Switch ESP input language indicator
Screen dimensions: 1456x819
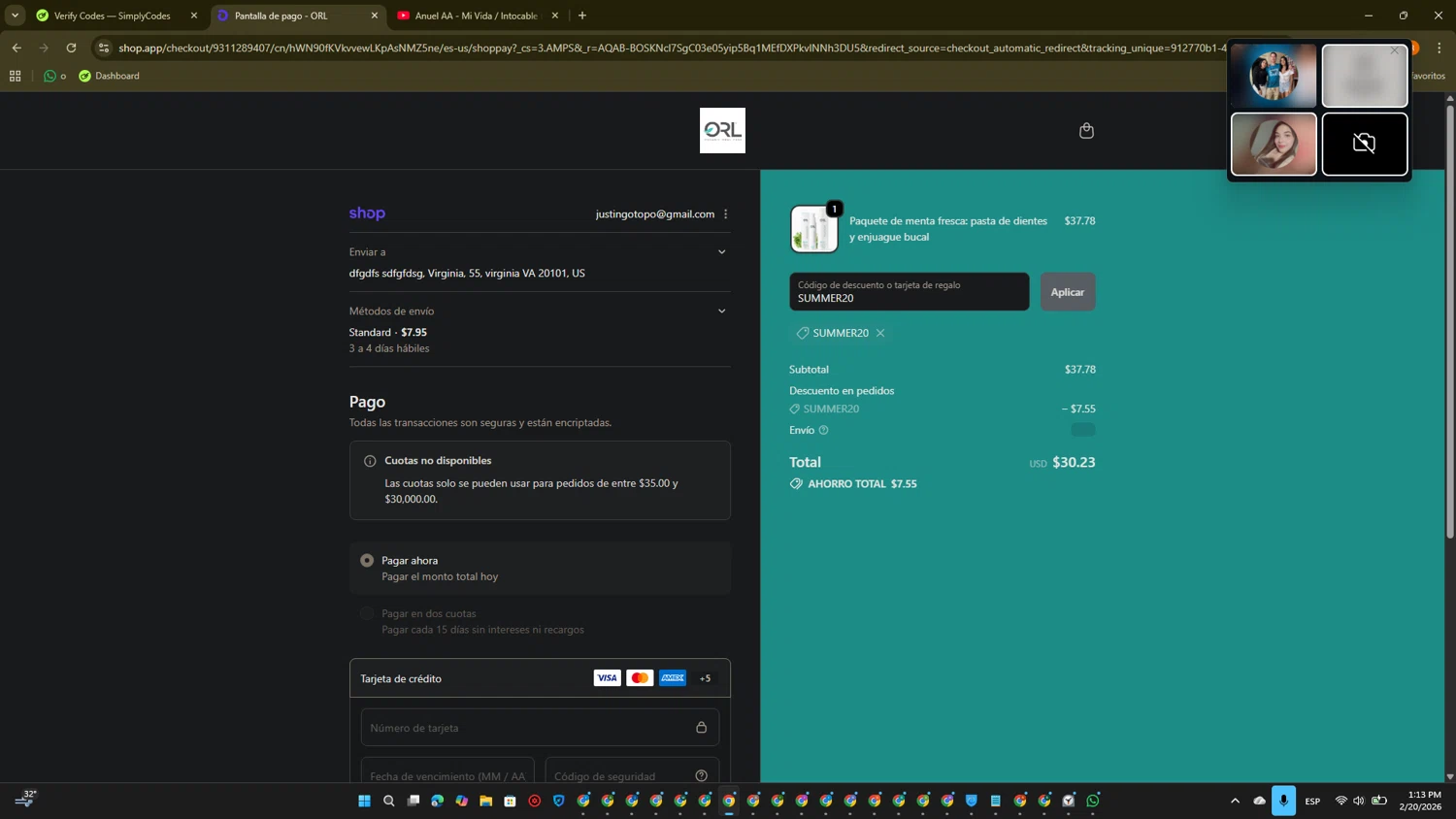[1312, 801]
